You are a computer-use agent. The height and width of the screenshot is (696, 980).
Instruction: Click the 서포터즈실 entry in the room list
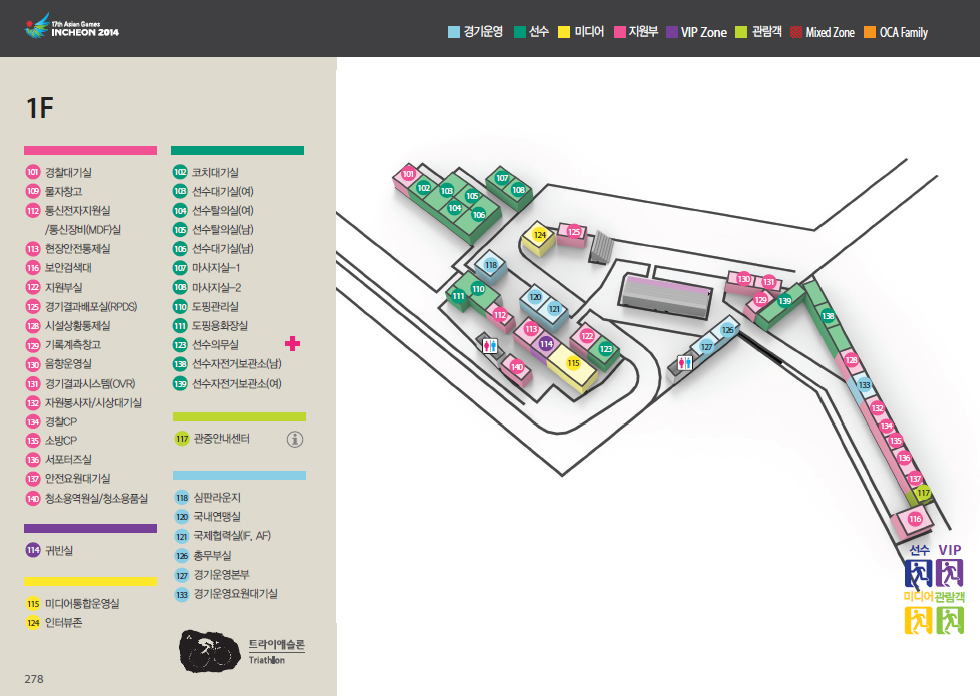coord(59,460)
